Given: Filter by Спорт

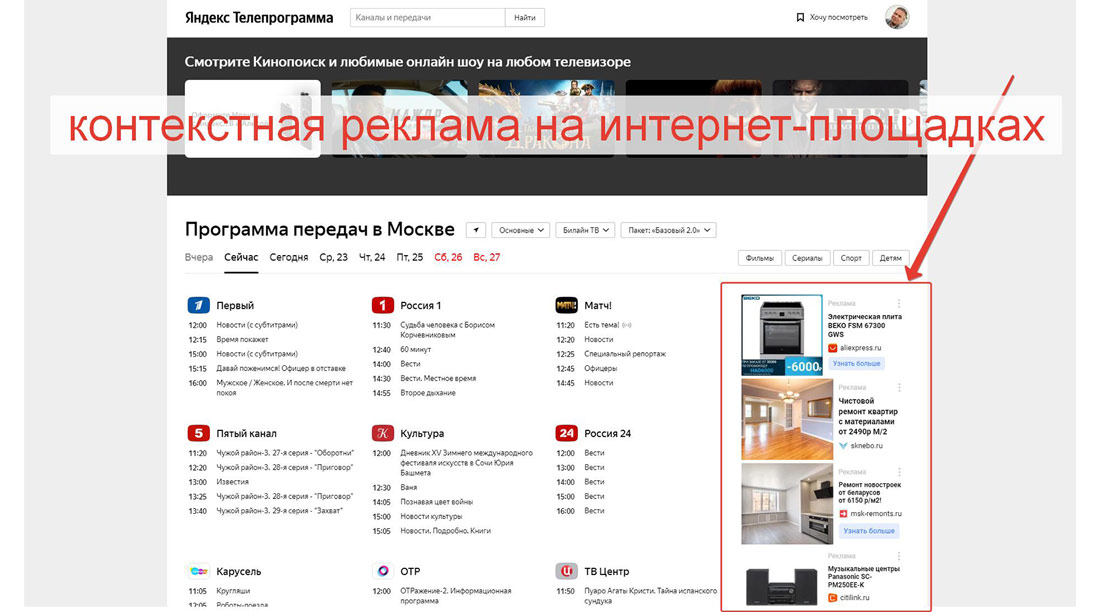Looking at the screenshot, I should 851,258.
